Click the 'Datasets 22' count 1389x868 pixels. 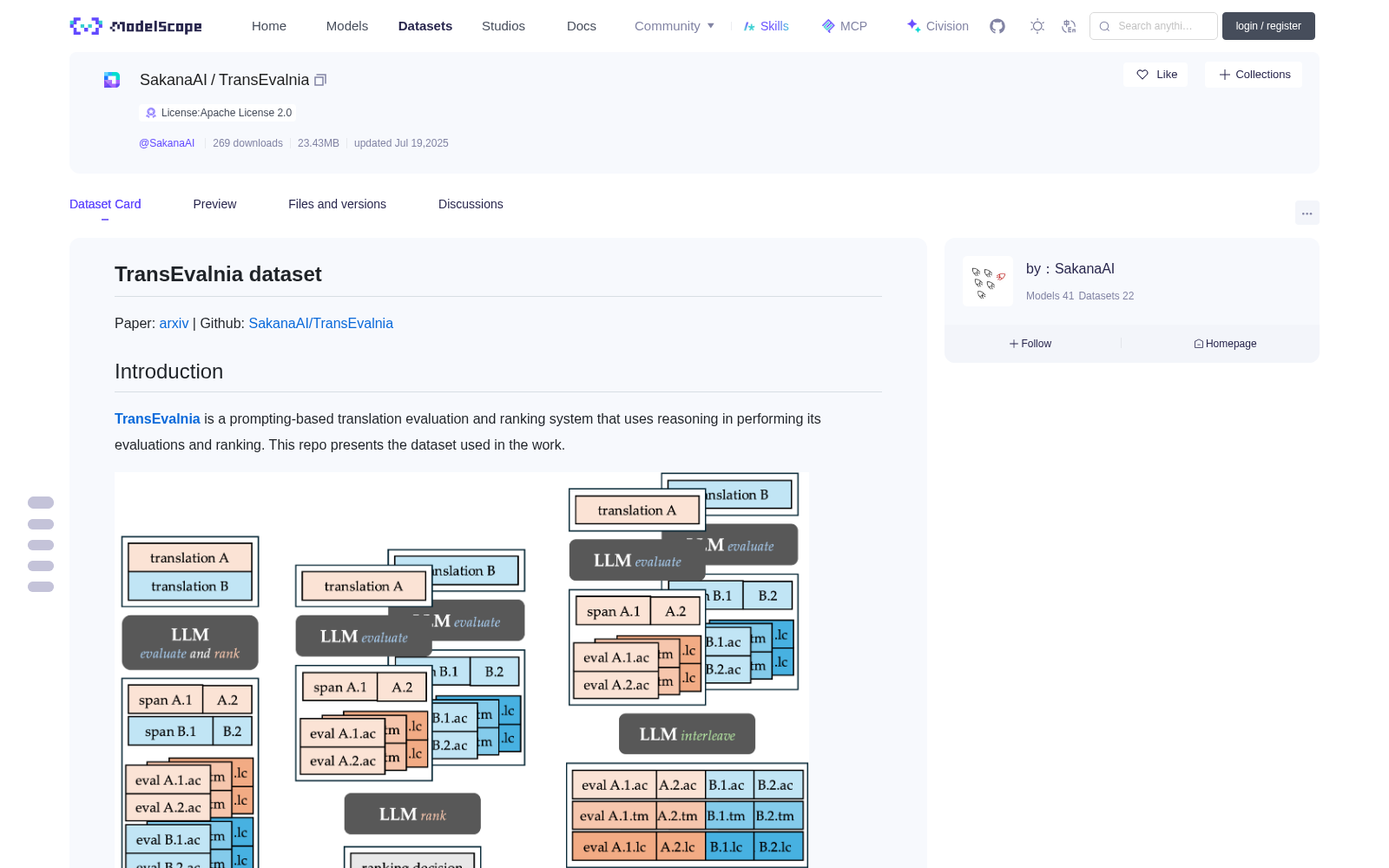[x=1106, y=296]
